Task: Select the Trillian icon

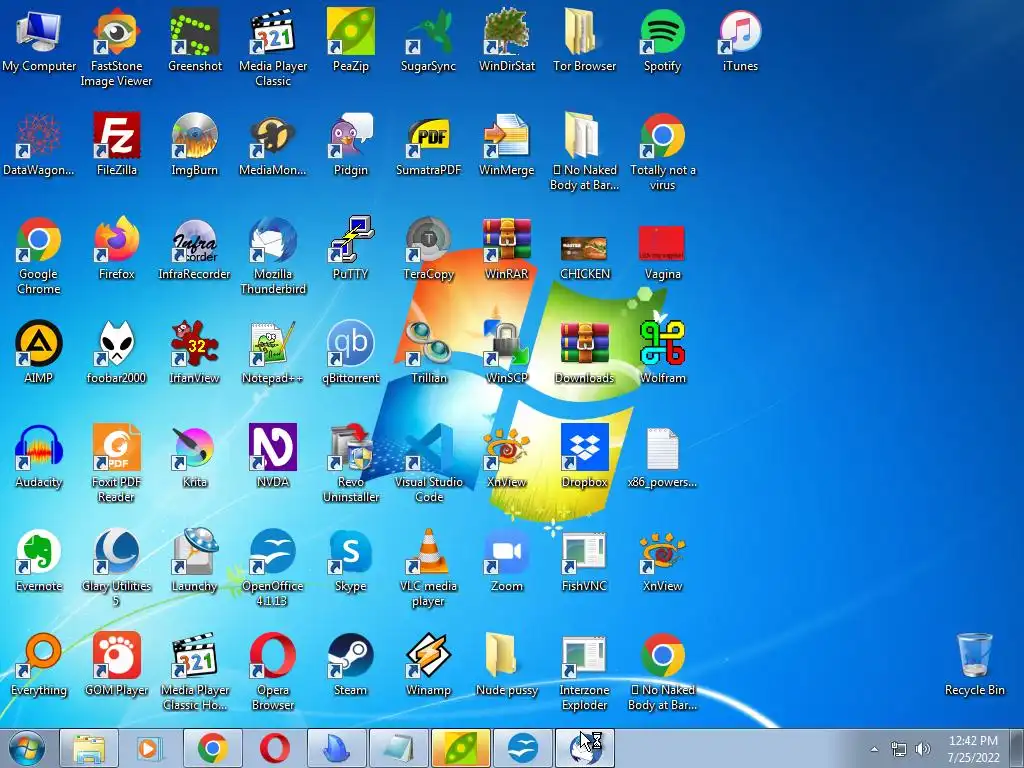Action: pos(428,352)
